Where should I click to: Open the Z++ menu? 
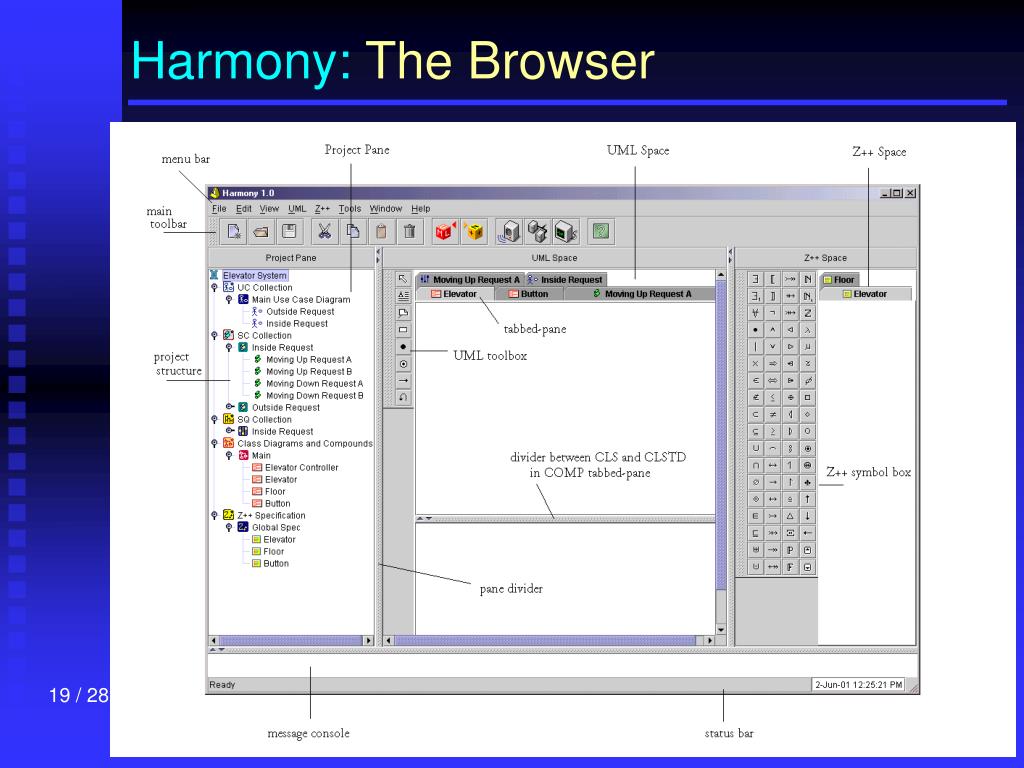click(x=322, y=208)
